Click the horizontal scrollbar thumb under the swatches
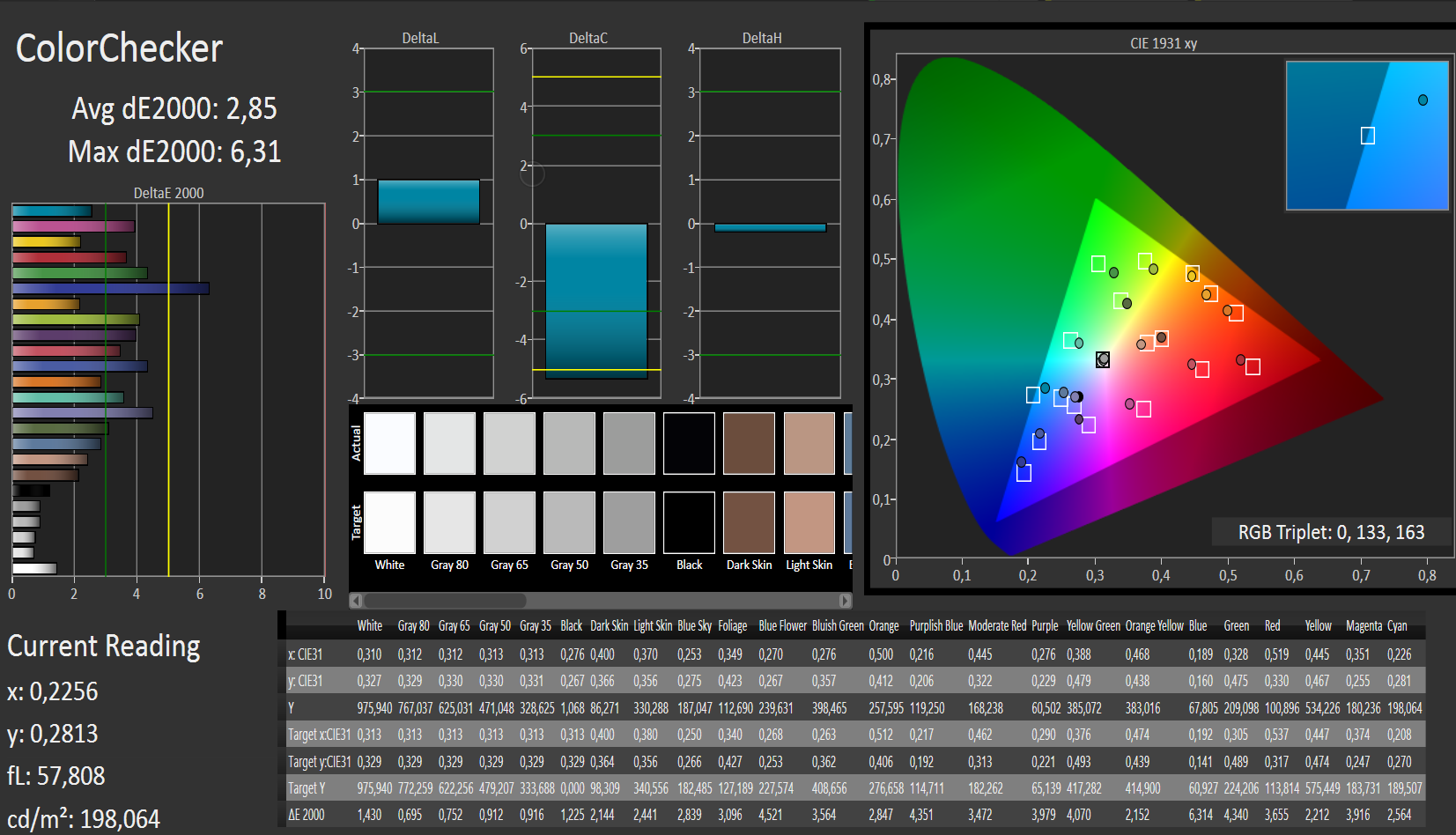The image size is (1456, 835). pos(445,601)
